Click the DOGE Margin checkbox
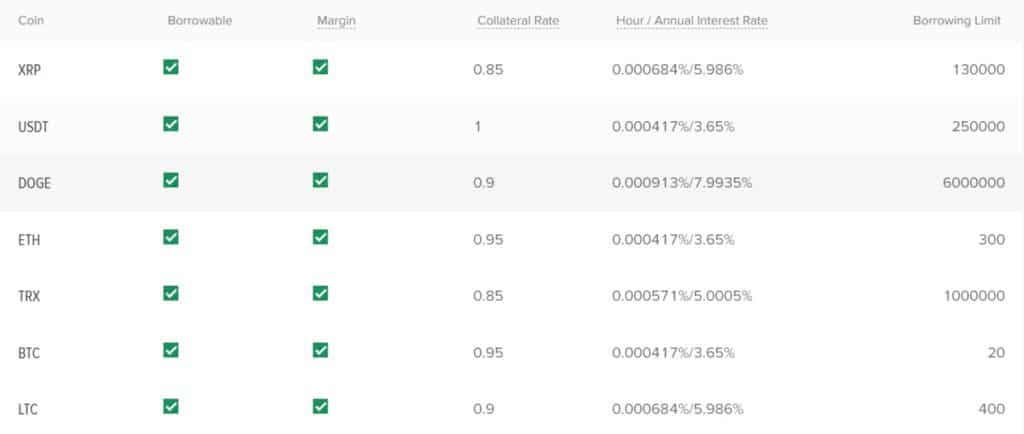 [x=320, y=180]
